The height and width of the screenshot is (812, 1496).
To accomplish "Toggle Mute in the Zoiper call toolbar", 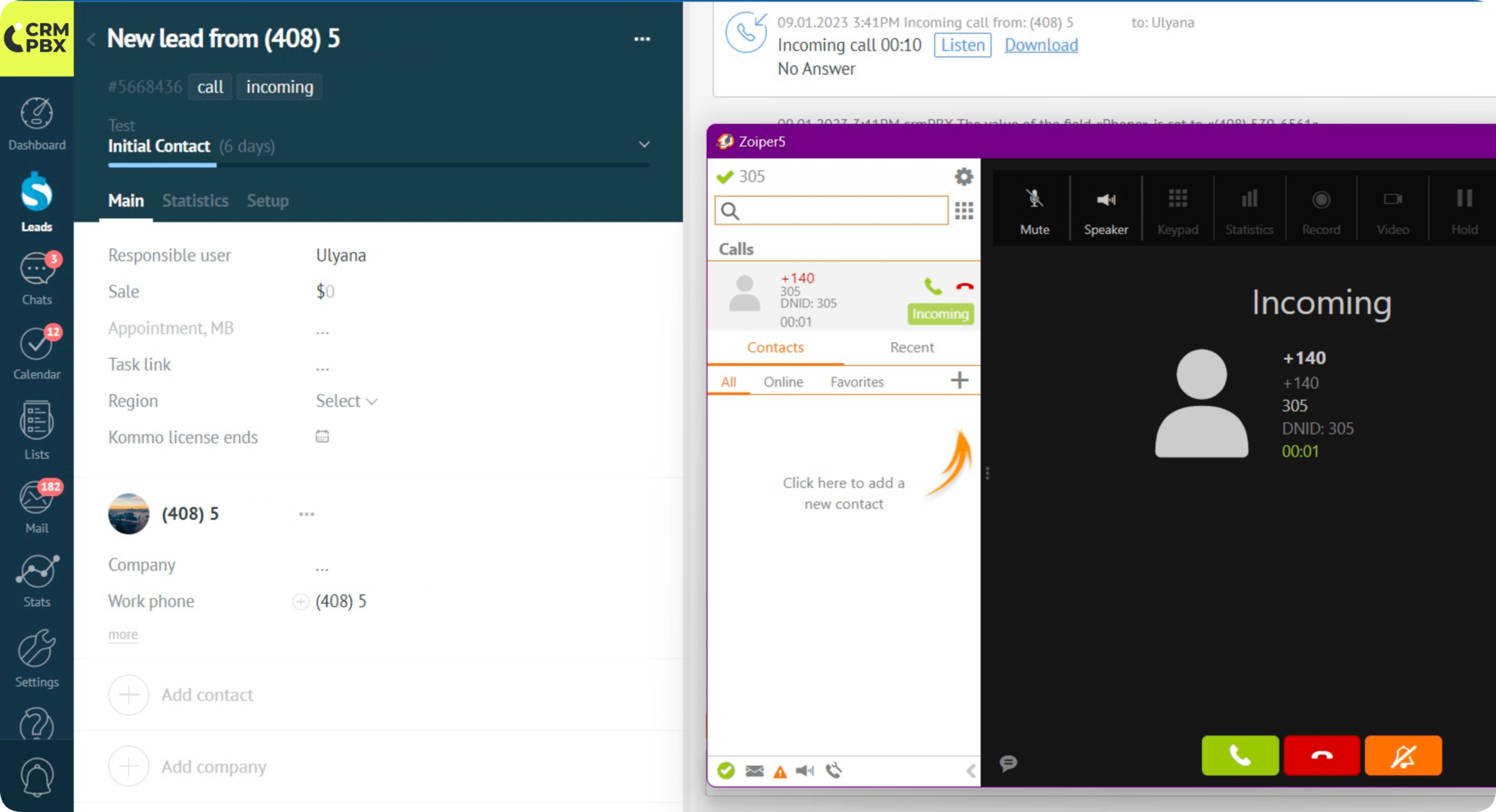I will (1034, 210).
